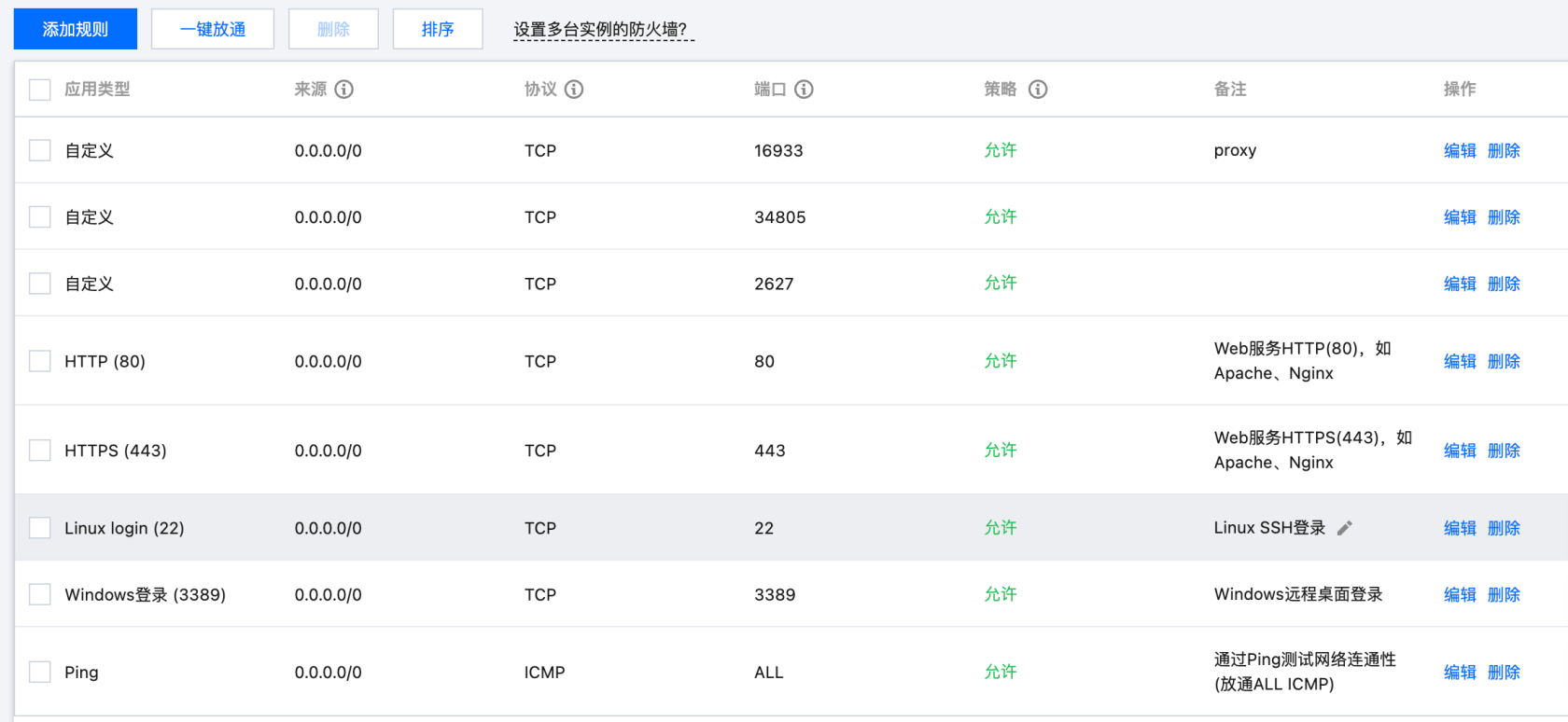Click the port value 34805
Screen dimensions: 1568x722
(x=780, y=217)
